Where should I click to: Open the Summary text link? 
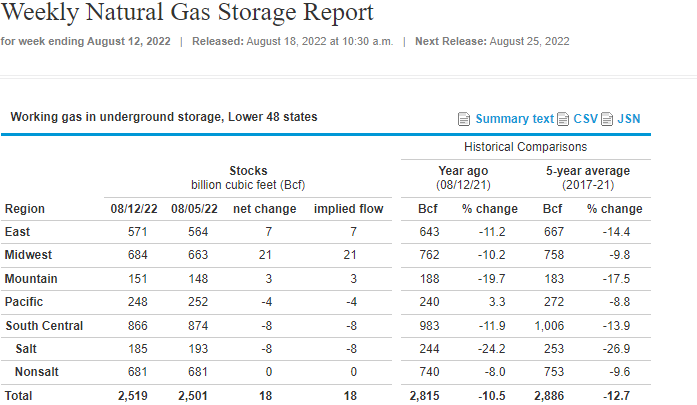point(515,119)
